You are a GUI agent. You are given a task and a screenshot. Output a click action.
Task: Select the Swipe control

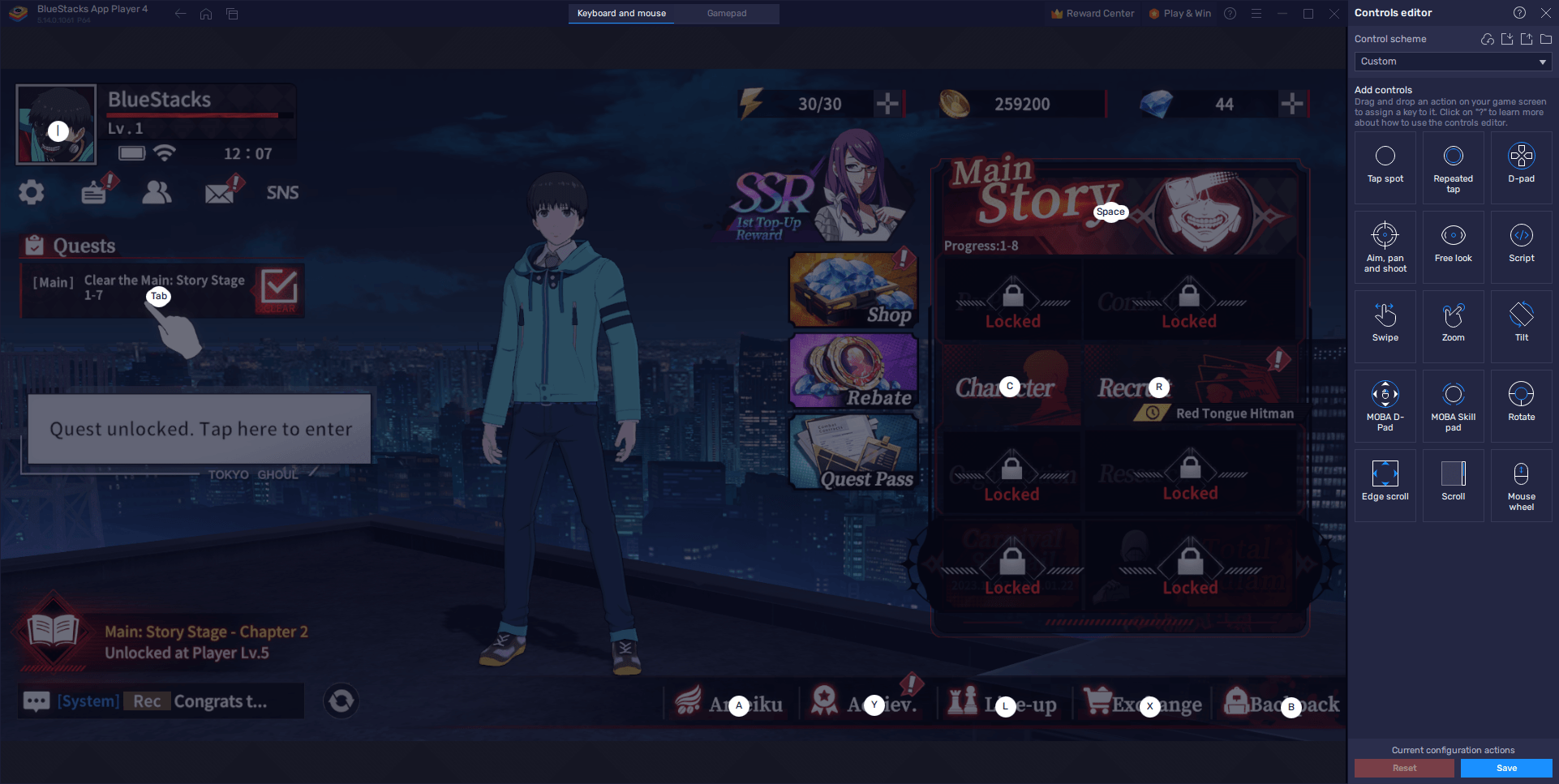click(x=1385, y=326)
